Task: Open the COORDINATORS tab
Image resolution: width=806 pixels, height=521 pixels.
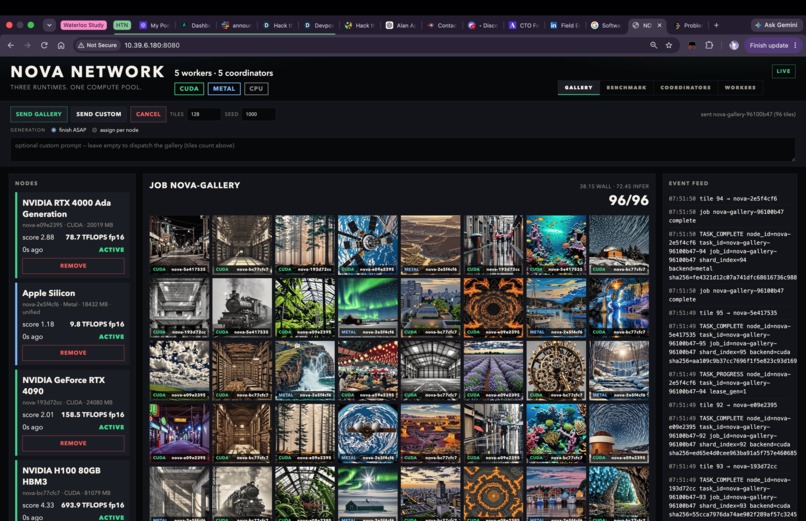Action: coord(685,87)
